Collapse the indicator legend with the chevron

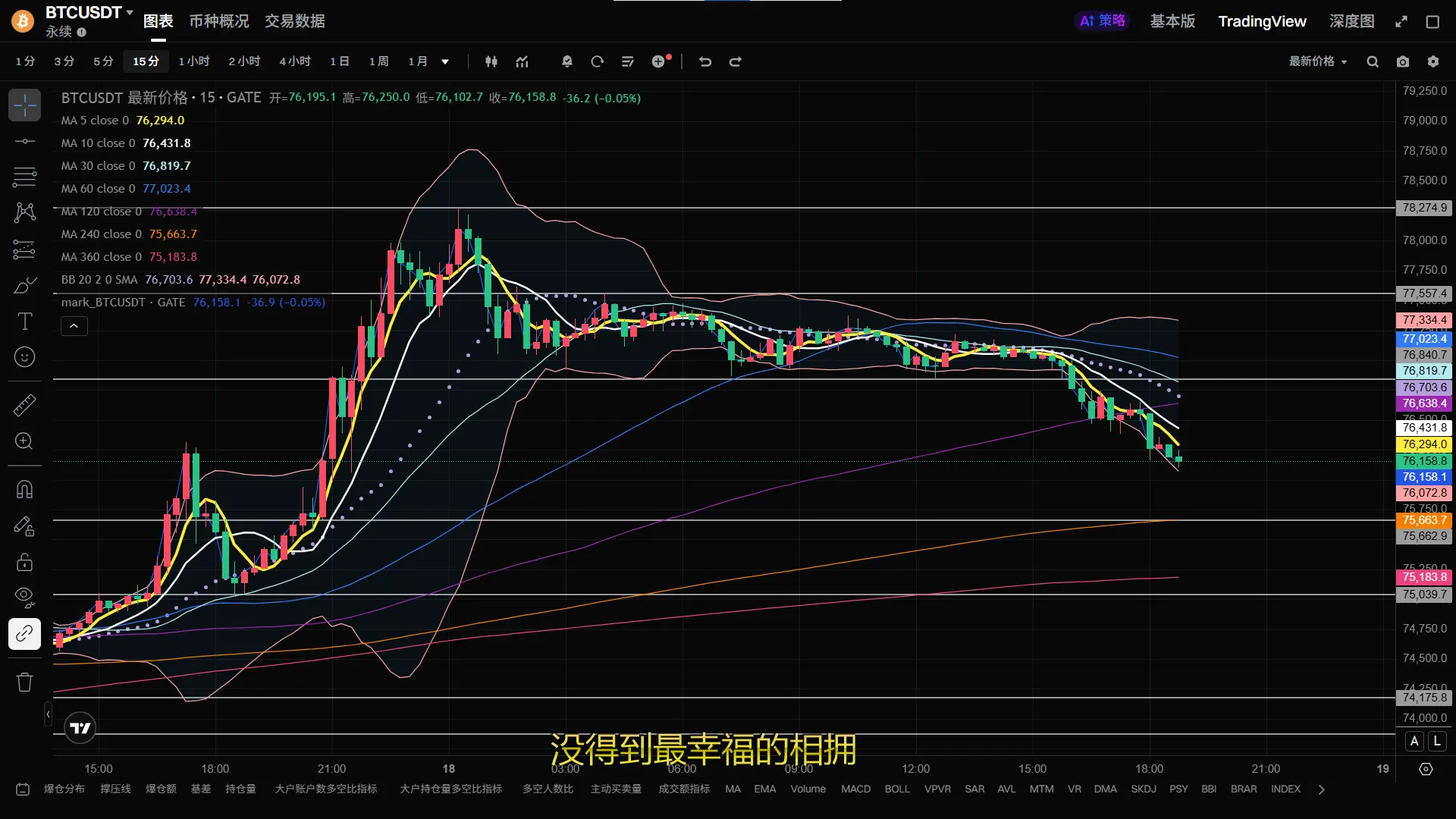(x=74, y=326)
